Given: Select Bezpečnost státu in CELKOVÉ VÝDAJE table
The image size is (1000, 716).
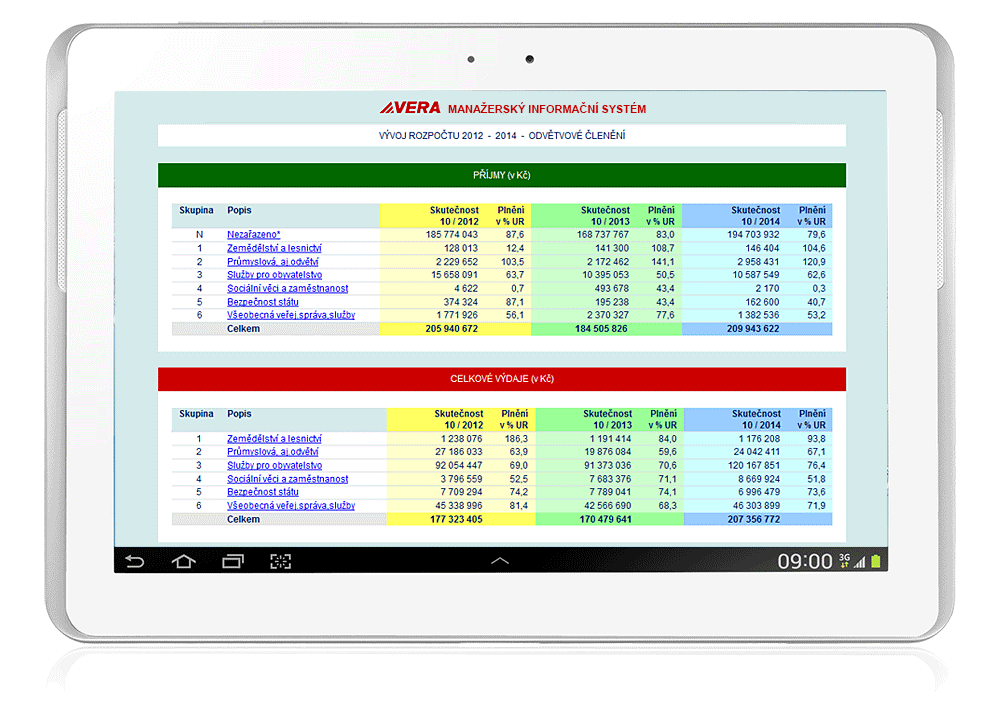Looking at the screenshot, I should click(x=262, y=493).
